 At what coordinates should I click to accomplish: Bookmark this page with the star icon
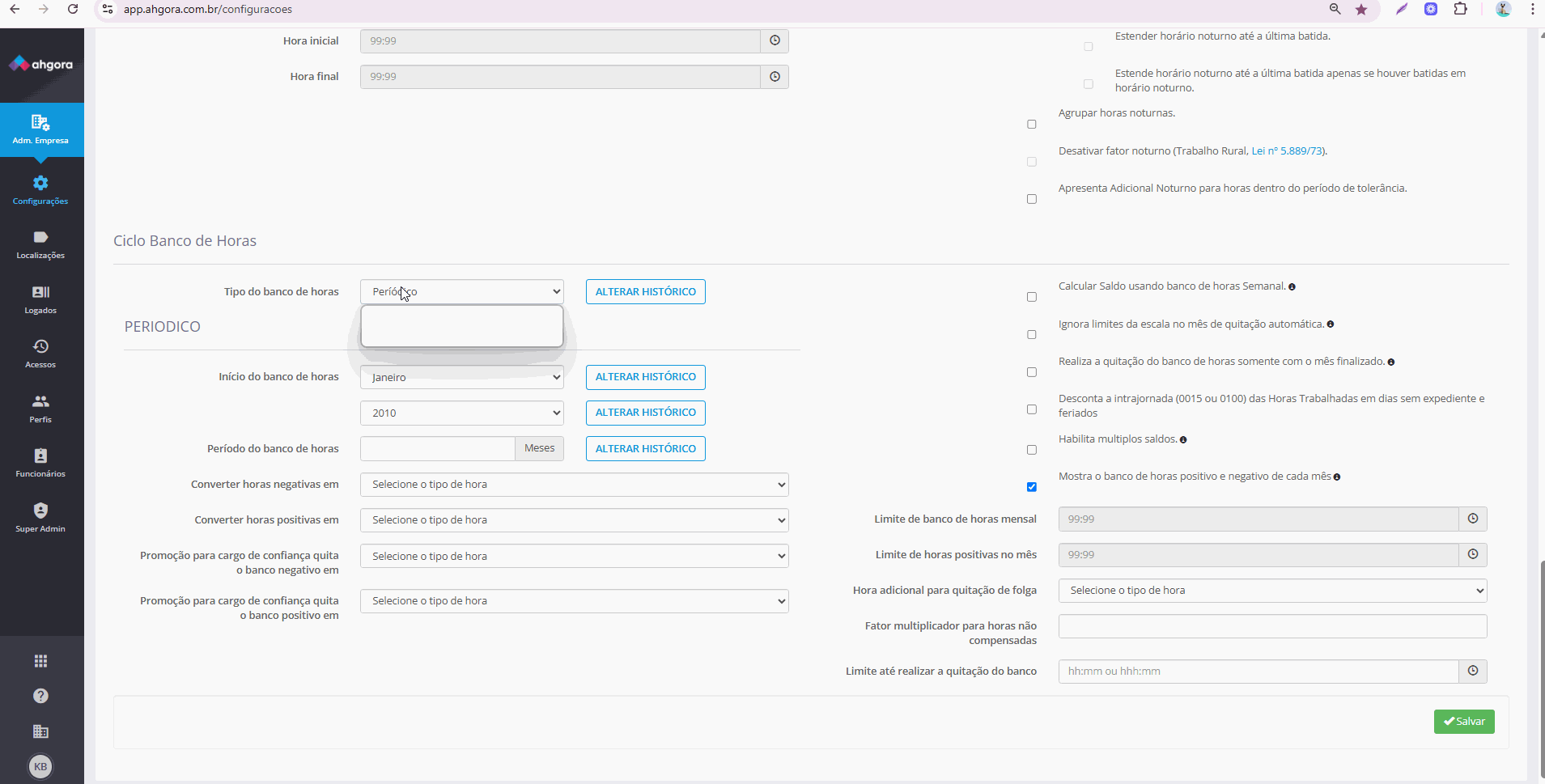coord(1361,10)
